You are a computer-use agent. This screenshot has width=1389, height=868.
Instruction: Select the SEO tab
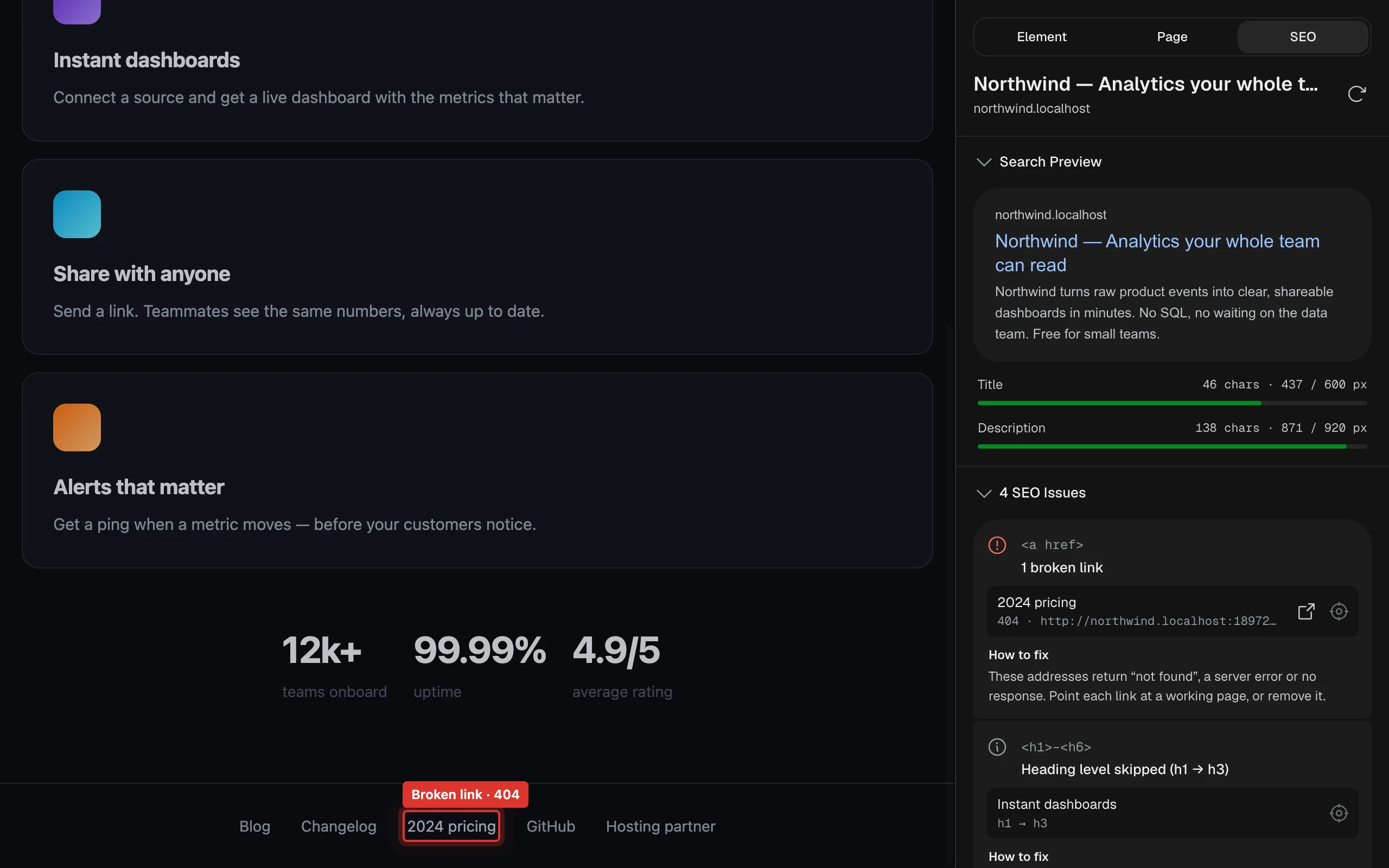[x=1302, y=37]
